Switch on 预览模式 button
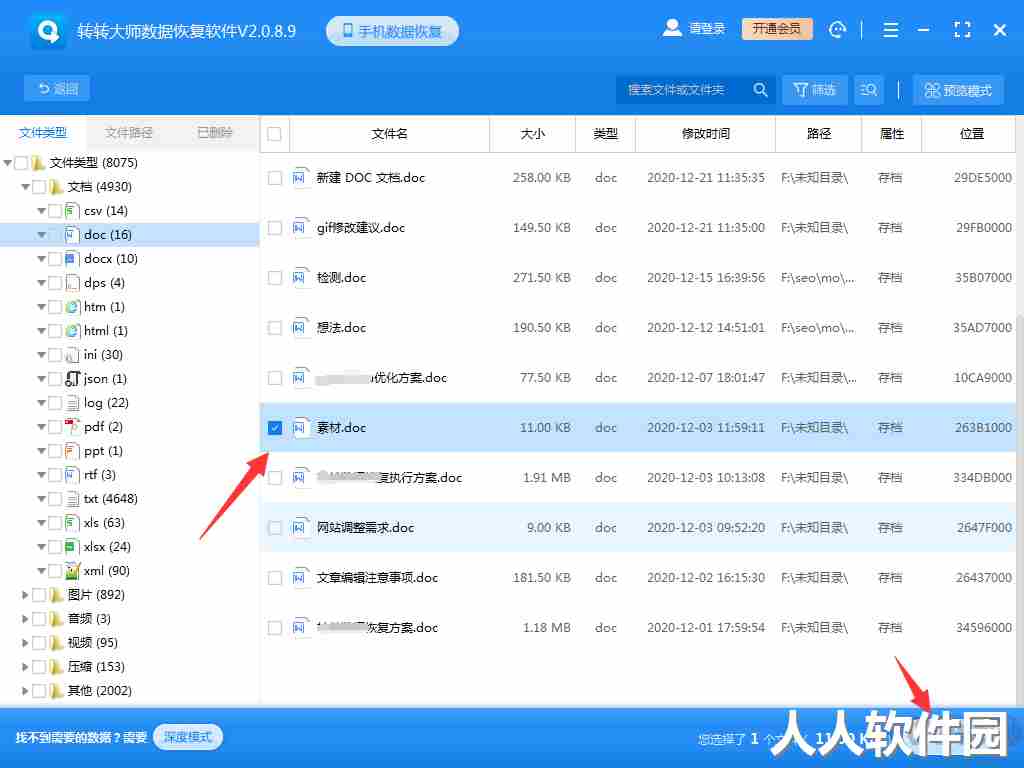 [958, 90]
